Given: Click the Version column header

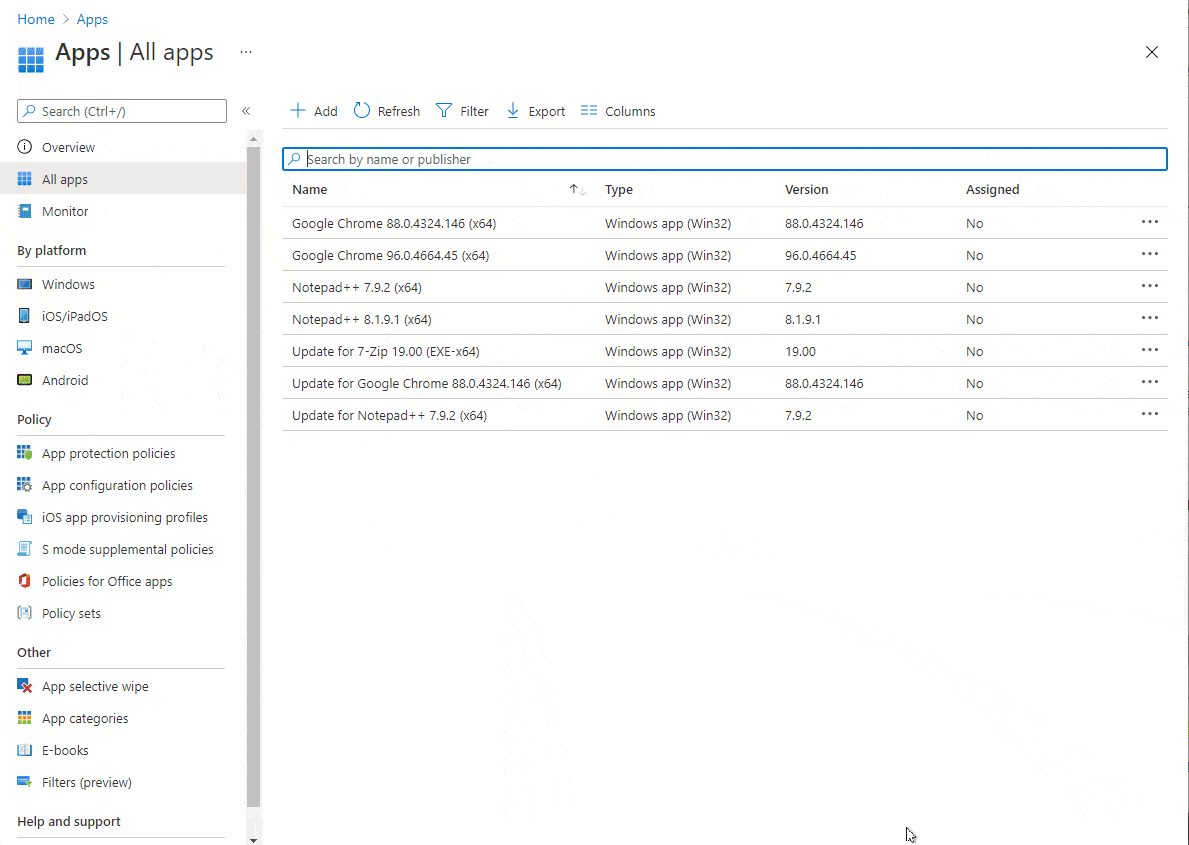Looking at the screenshot, I should 806,190.
